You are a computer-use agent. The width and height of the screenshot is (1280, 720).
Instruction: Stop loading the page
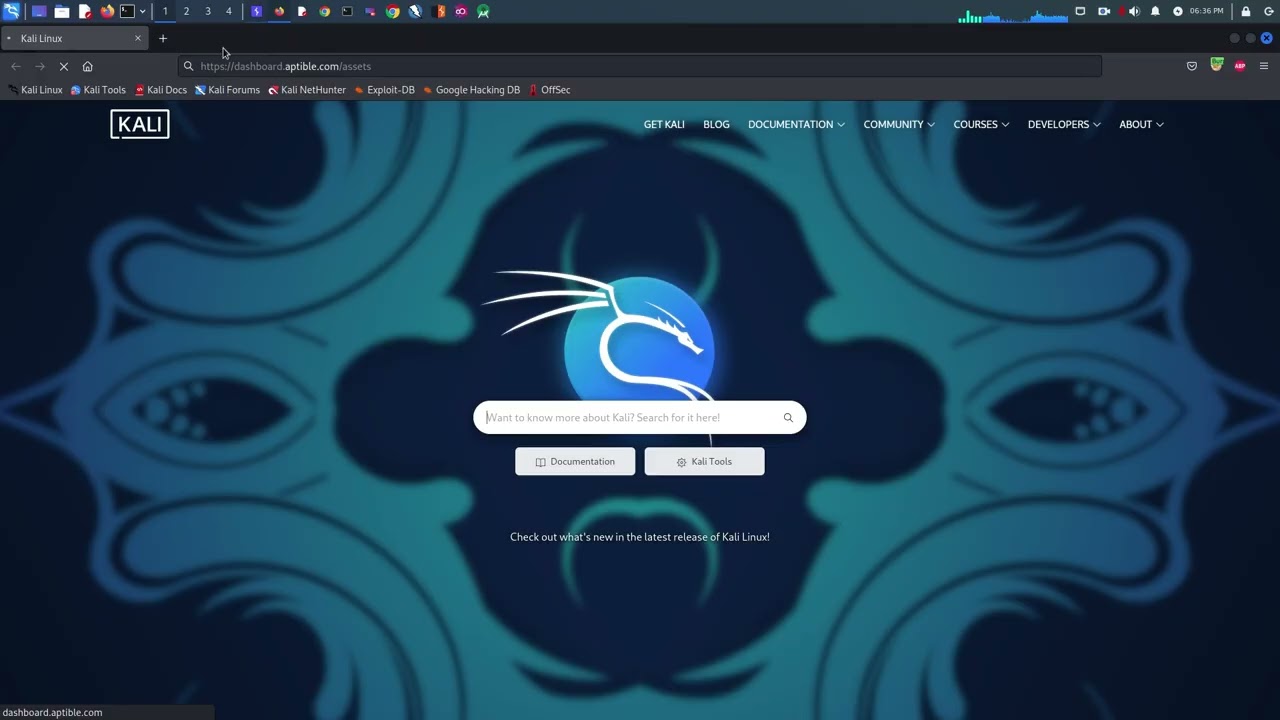point(63,66)
